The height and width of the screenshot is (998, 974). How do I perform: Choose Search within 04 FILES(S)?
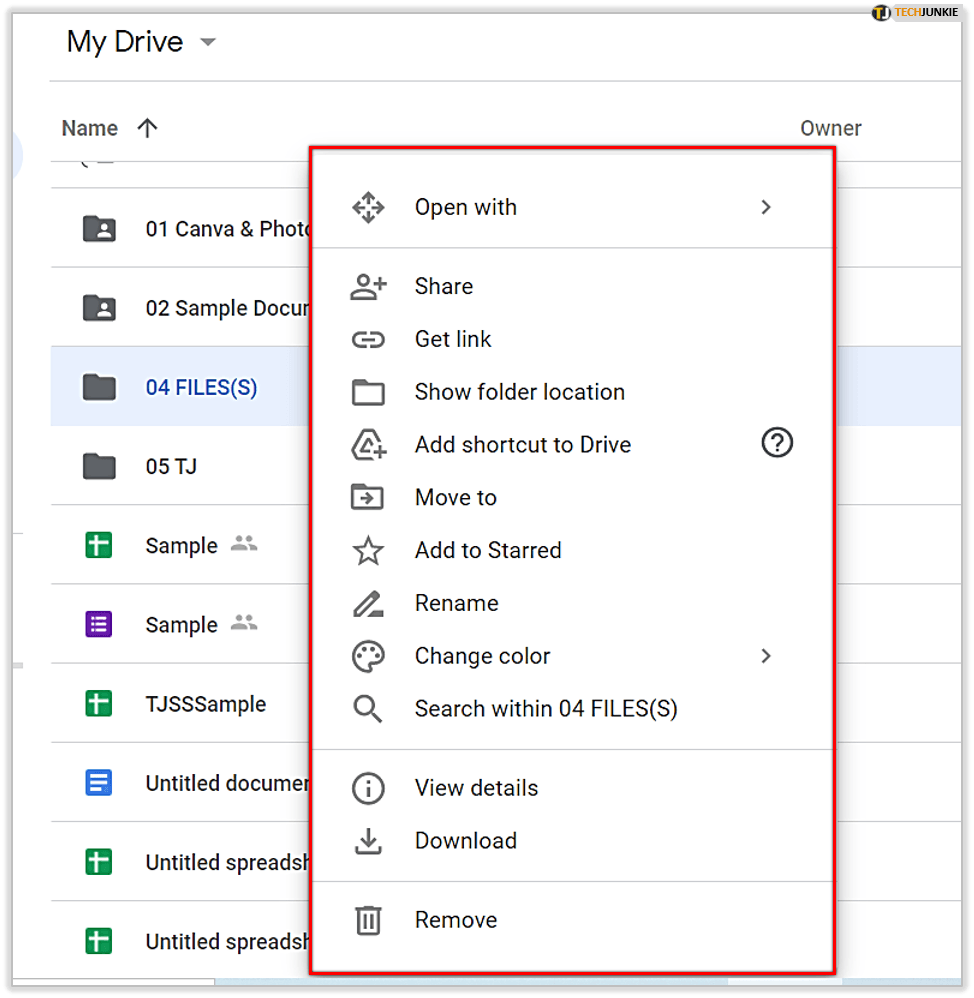click(x=545, y=709)
